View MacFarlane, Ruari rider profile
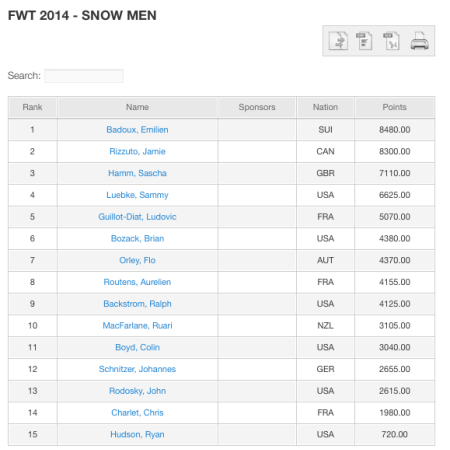Image resolution: width=450 pixels, height=450 pixels. point(137,325)
